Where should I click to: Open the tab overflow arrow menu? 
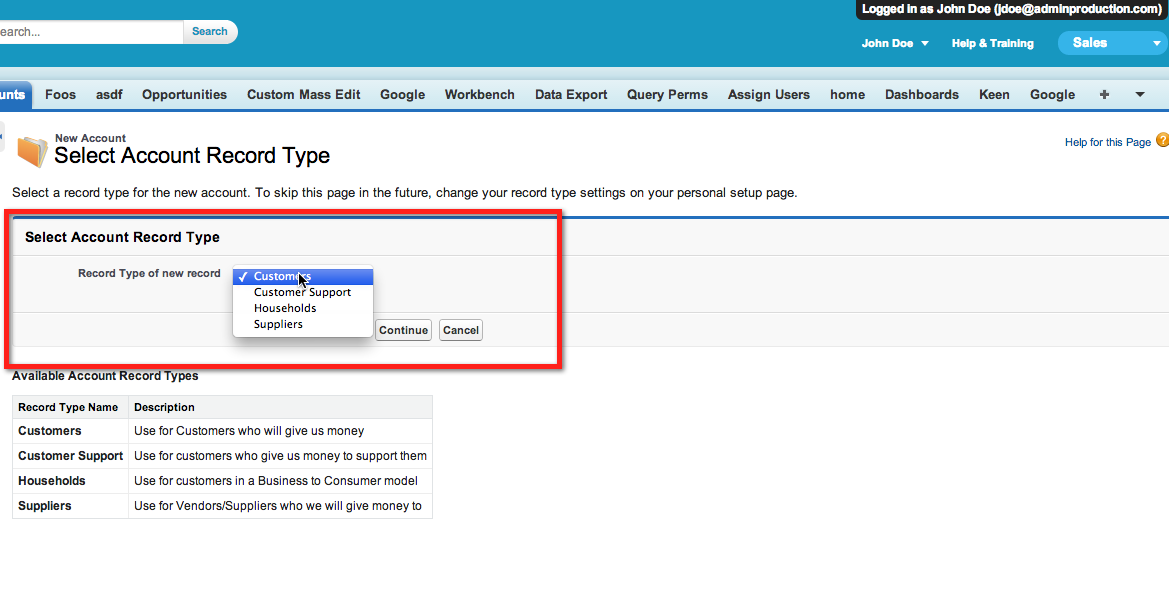[x=1139, y=94]
